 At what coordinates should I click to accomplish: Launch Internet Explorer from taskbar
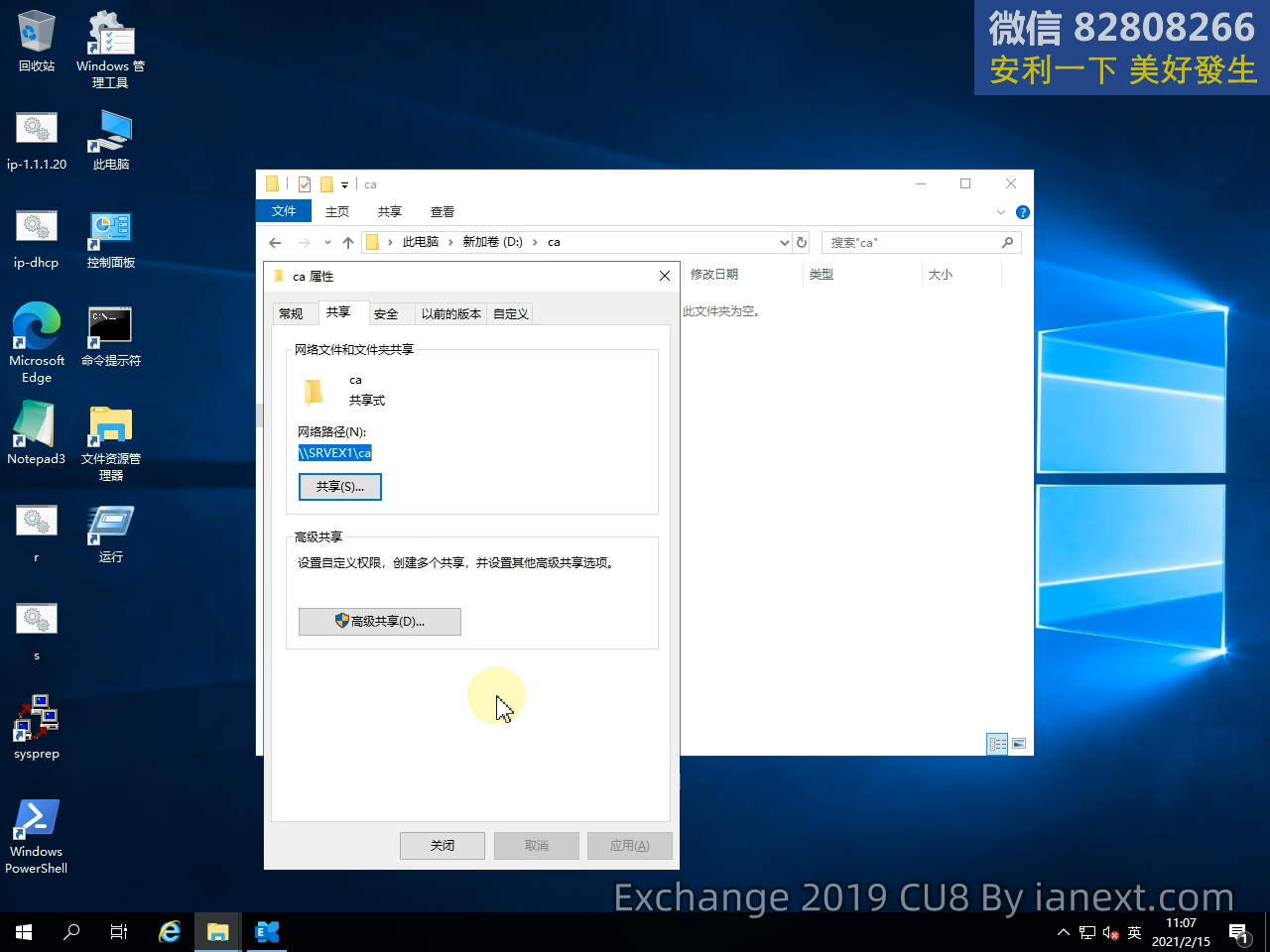pos(170,932)
